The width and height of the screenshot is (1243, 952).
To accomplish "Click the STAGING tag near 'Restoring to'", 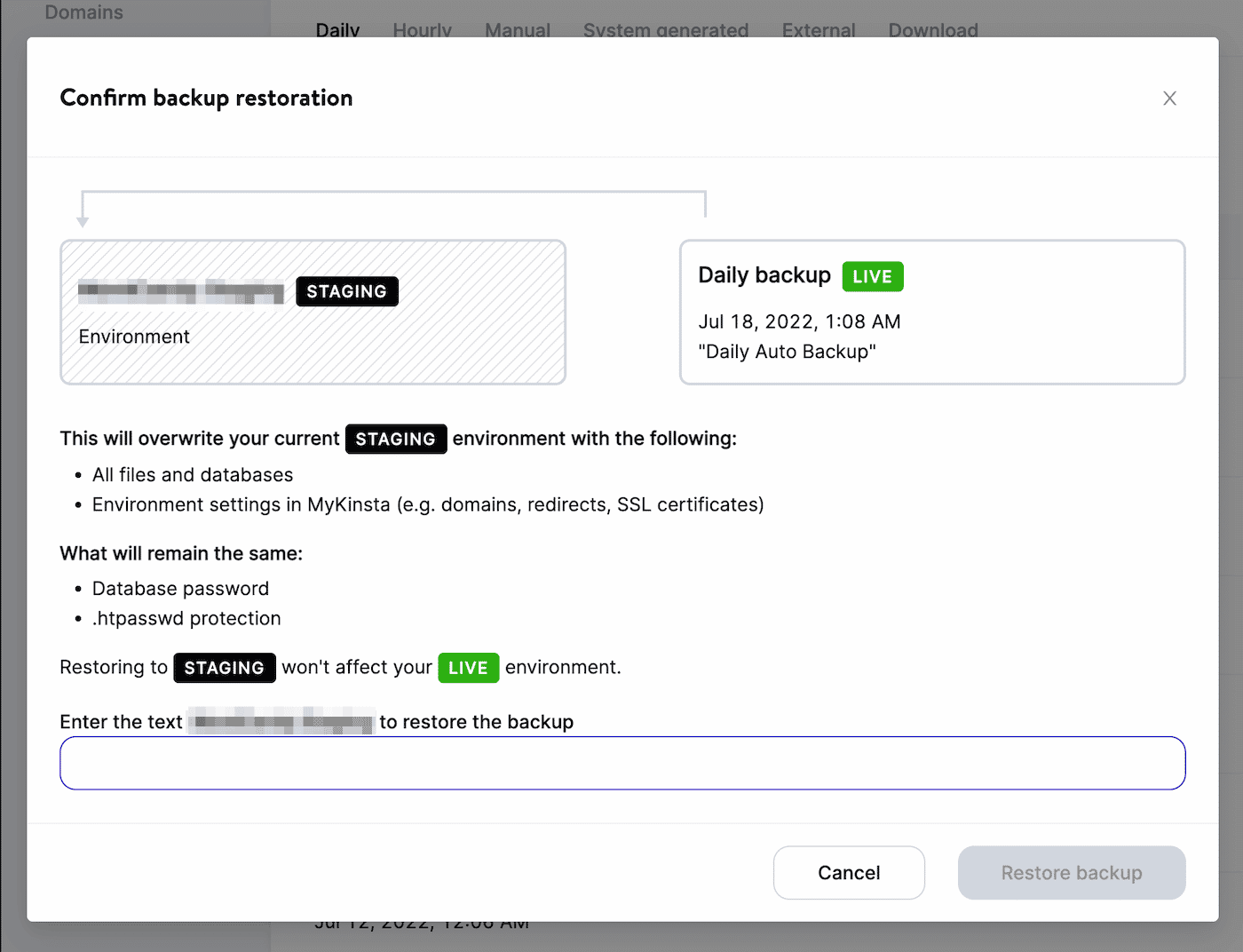I will coord(224,668).
